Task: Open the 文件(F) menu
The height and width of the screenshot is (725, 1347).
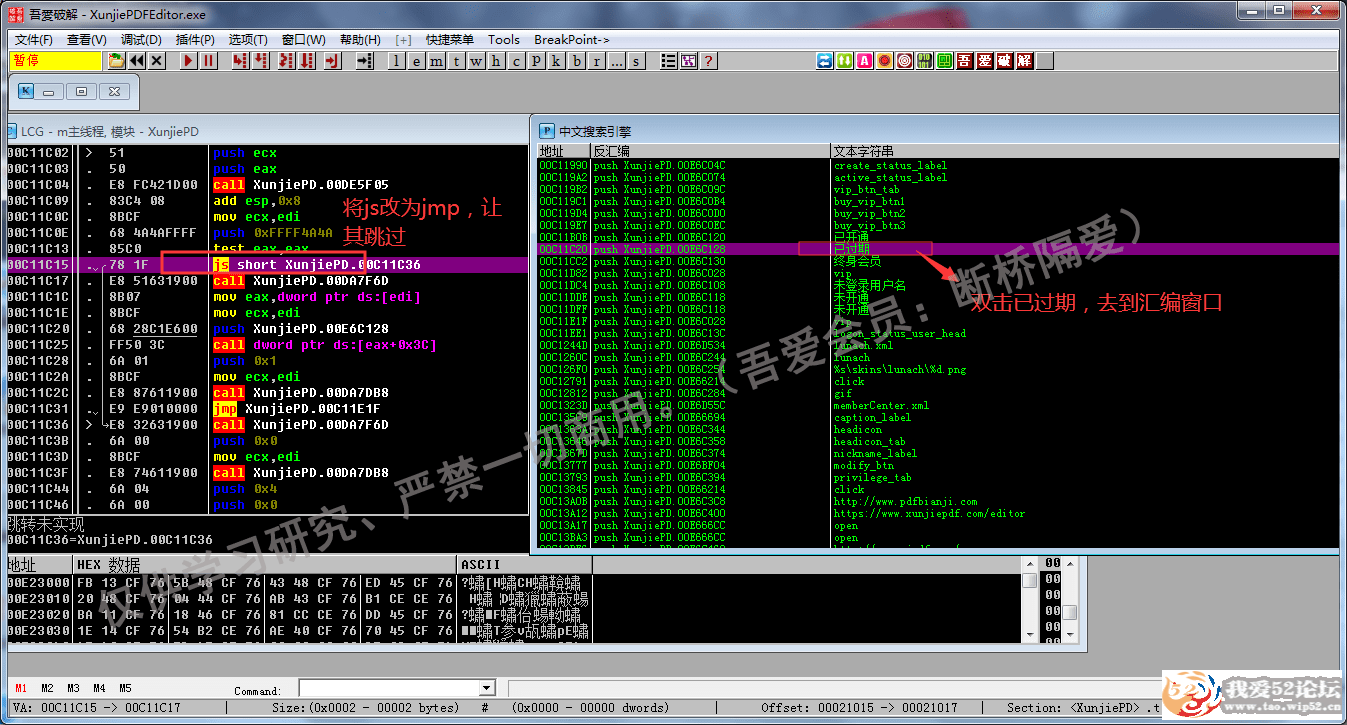Action: 34,40
